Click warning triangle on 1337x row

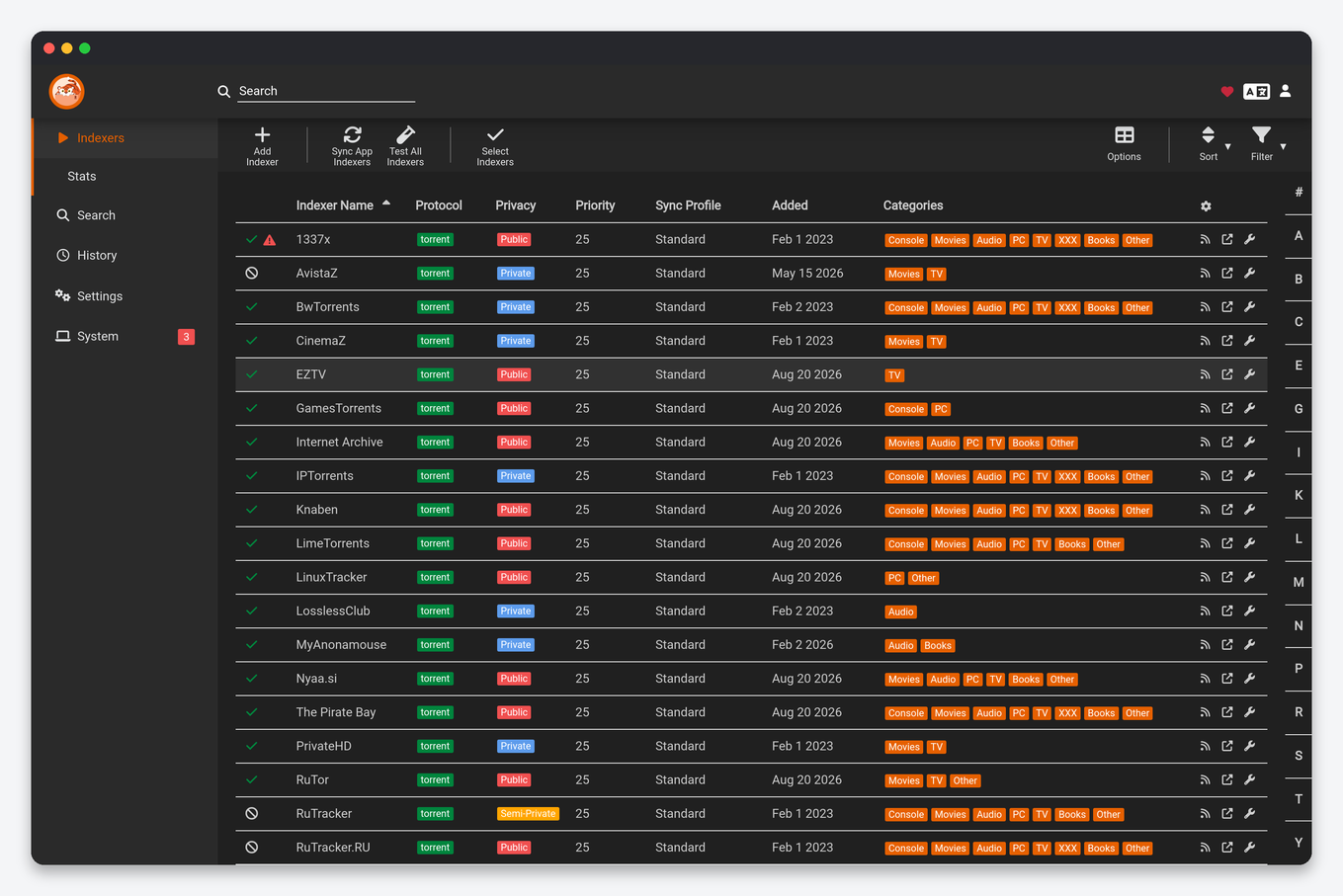coord(270,240)
